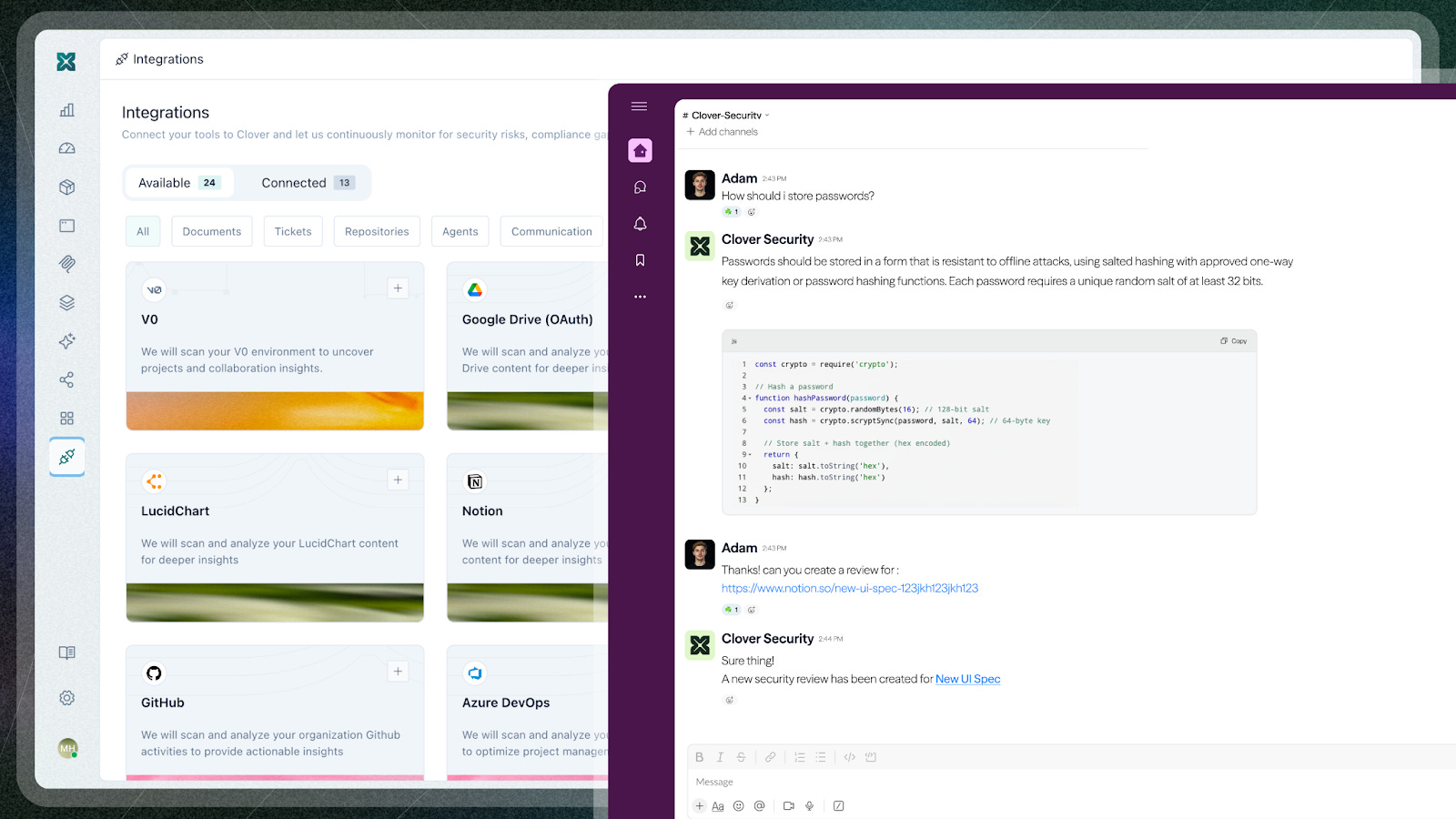1456x819 pixels.
Task: Click the plus attach button in composer
Action: click(699, 805)
